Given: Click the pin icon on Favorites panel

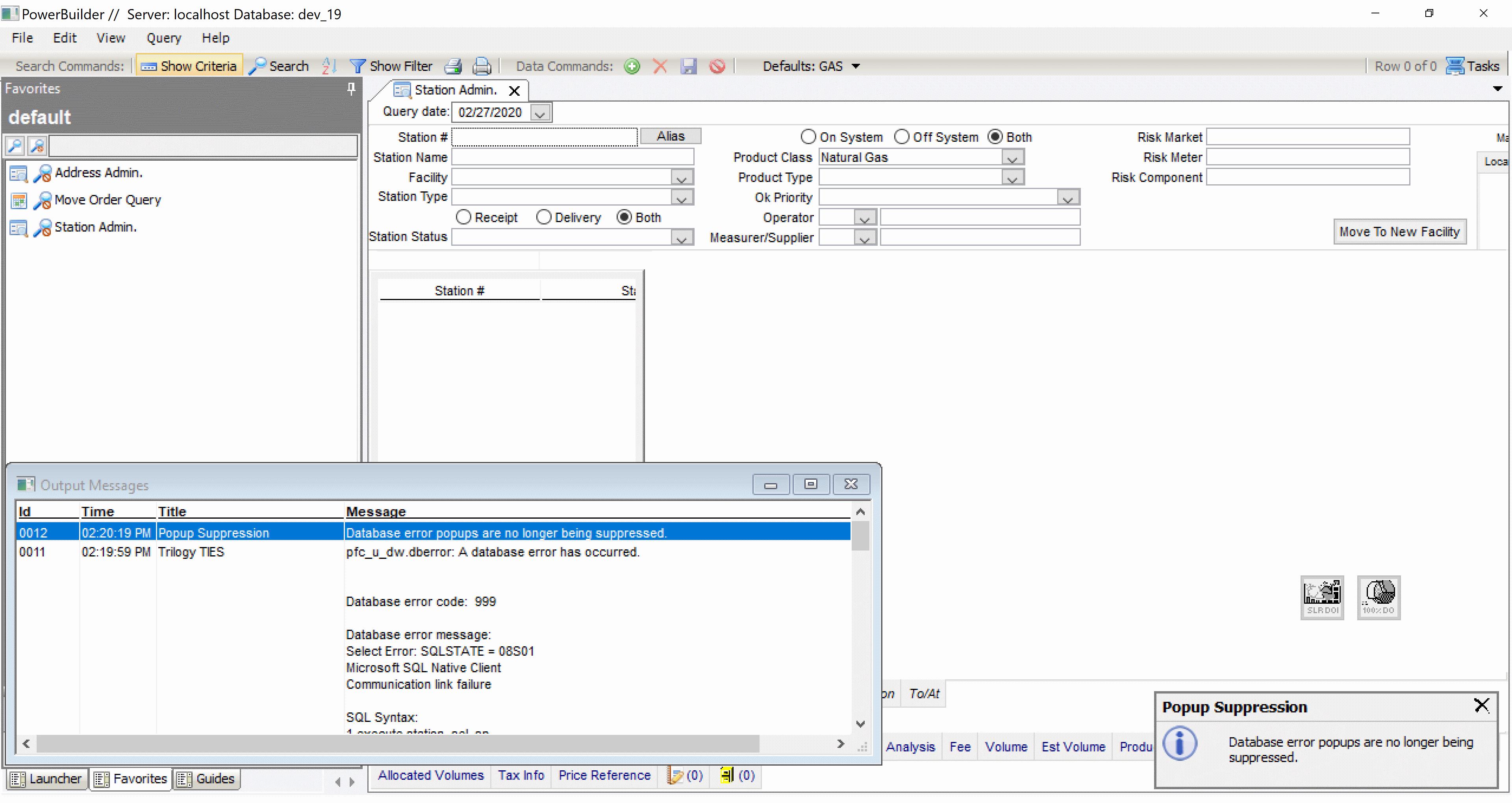Looking at the screenshot, I should tap(351, 89).
